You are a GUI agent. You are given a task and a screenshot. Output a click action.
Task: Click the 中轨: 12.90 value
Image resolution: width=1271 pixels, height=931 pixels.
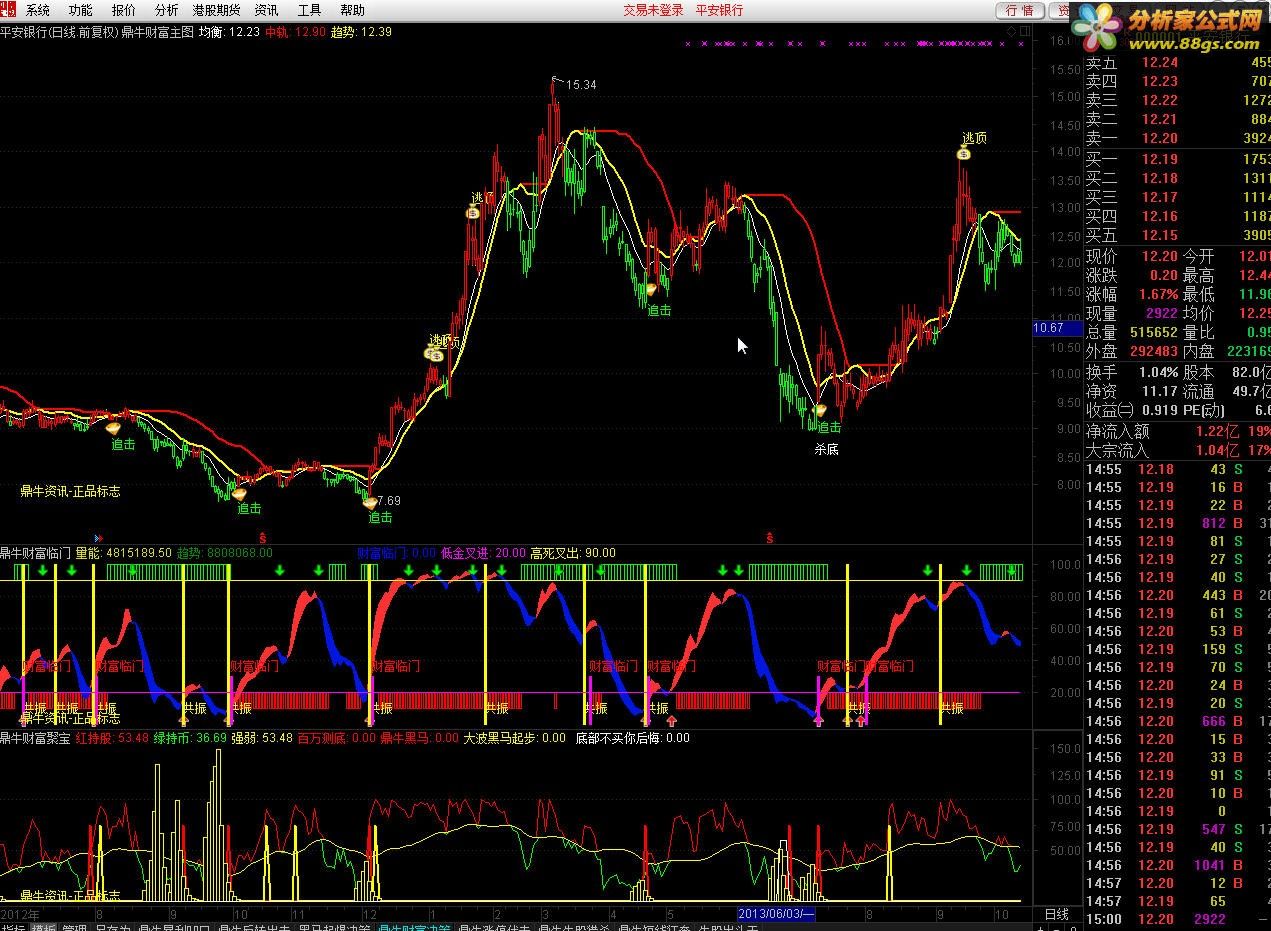point(295,32)
